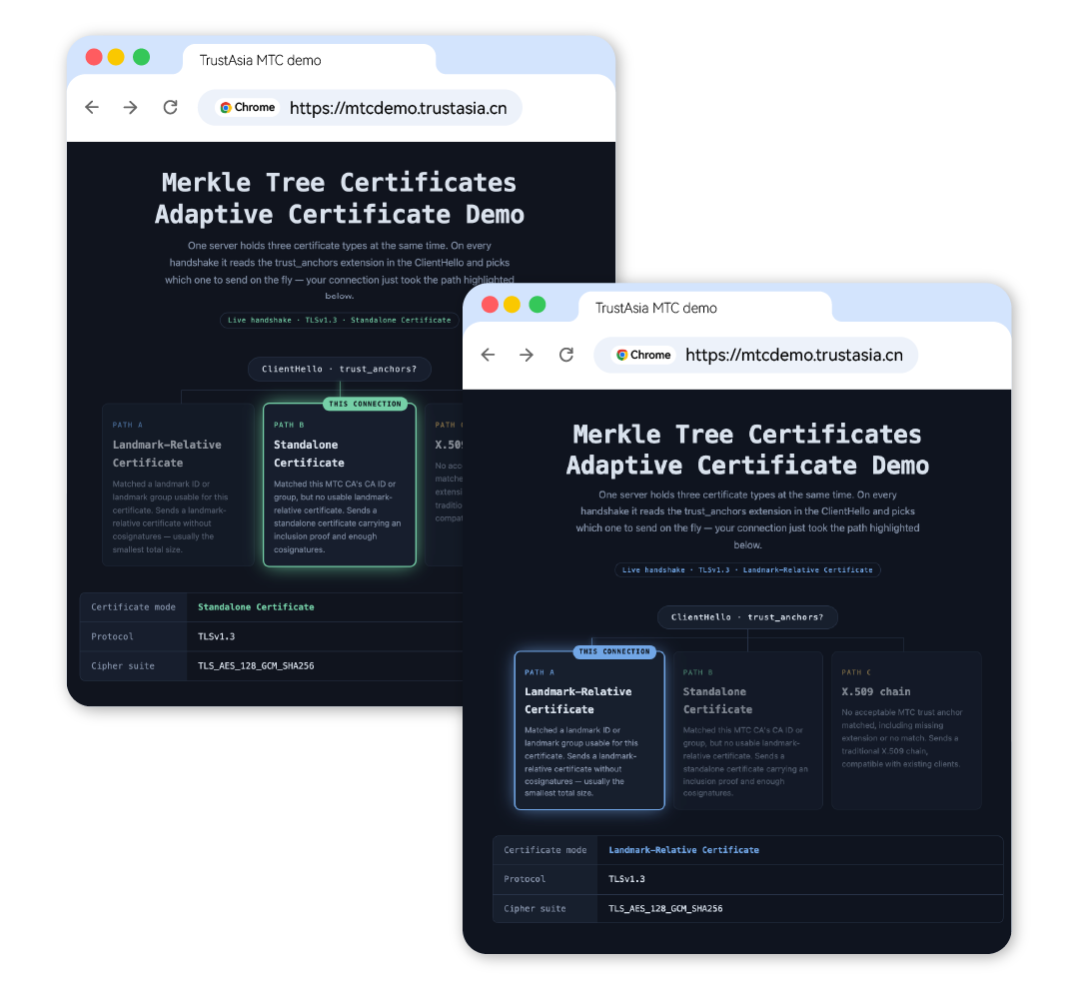Select highlighted Path A Landmark-Relative card in front window
The width and height of the screenshot is (1080, 987).
point(590,730)
